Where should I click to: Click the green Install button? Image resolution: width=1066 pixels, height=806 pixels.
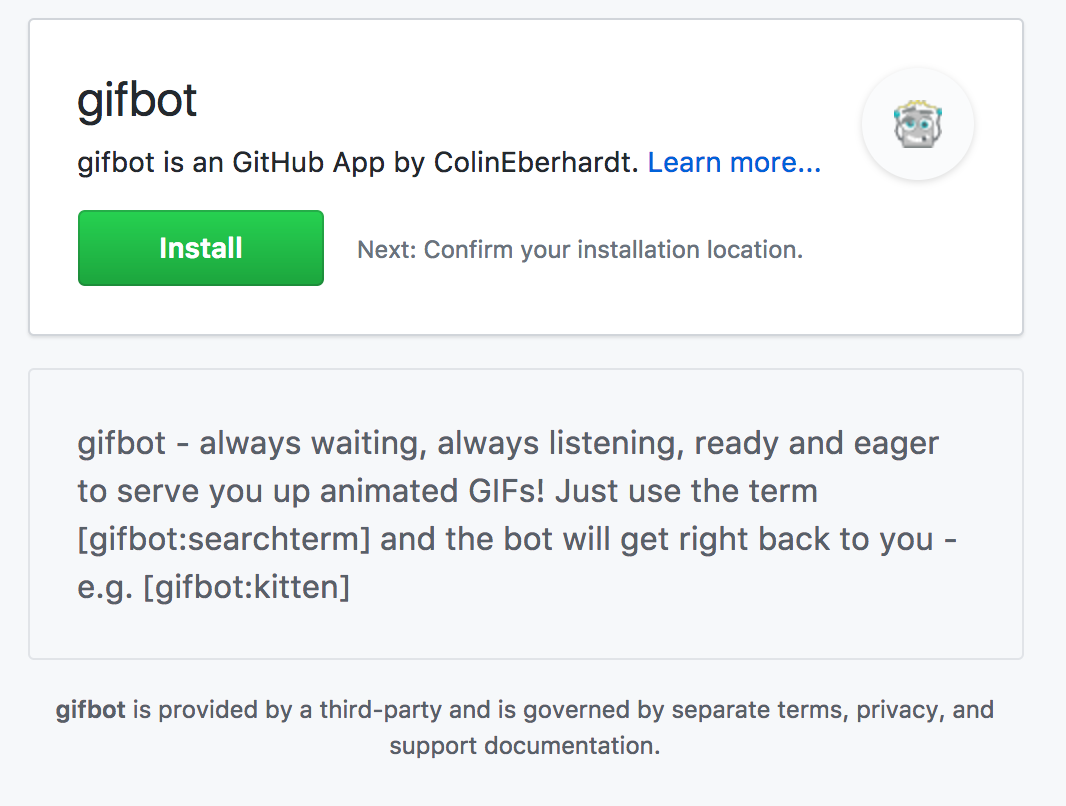[x=200, y=248]
